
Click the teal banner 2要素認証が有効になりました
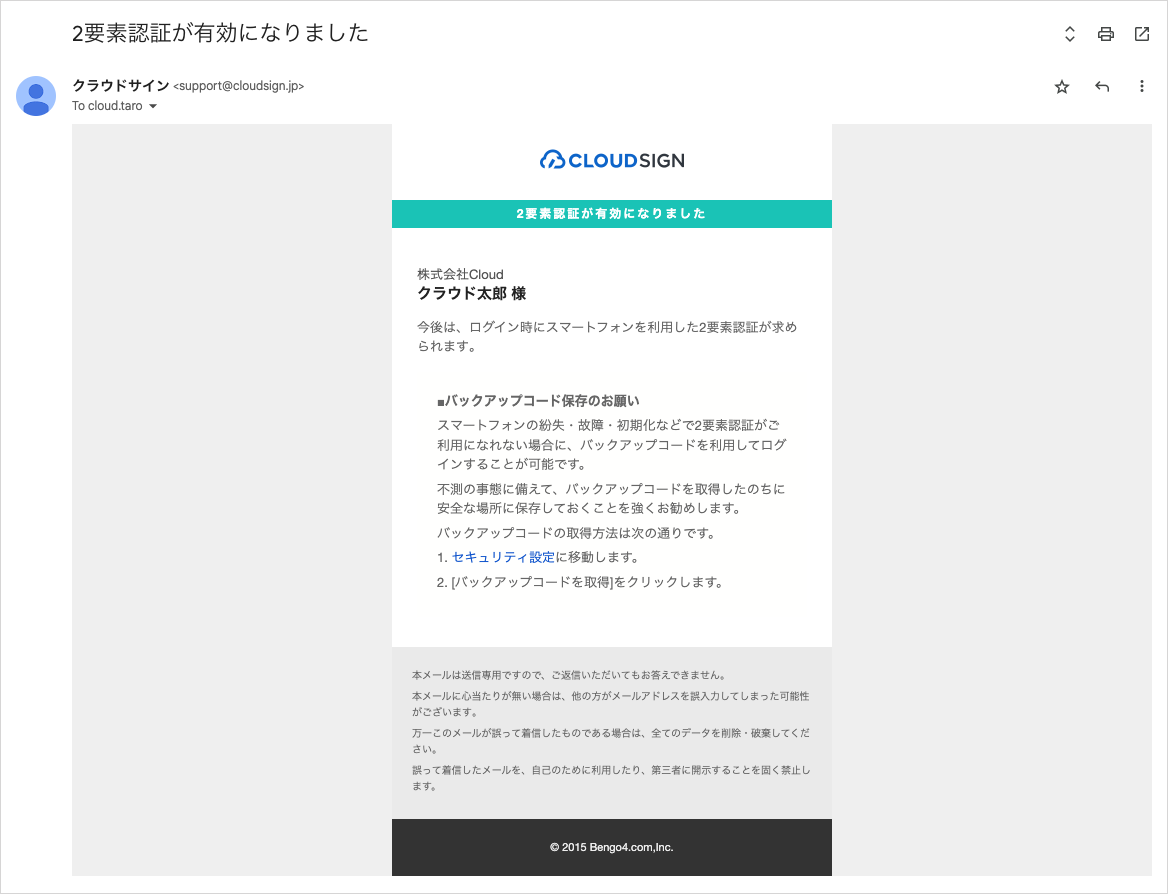coord(612,214)
